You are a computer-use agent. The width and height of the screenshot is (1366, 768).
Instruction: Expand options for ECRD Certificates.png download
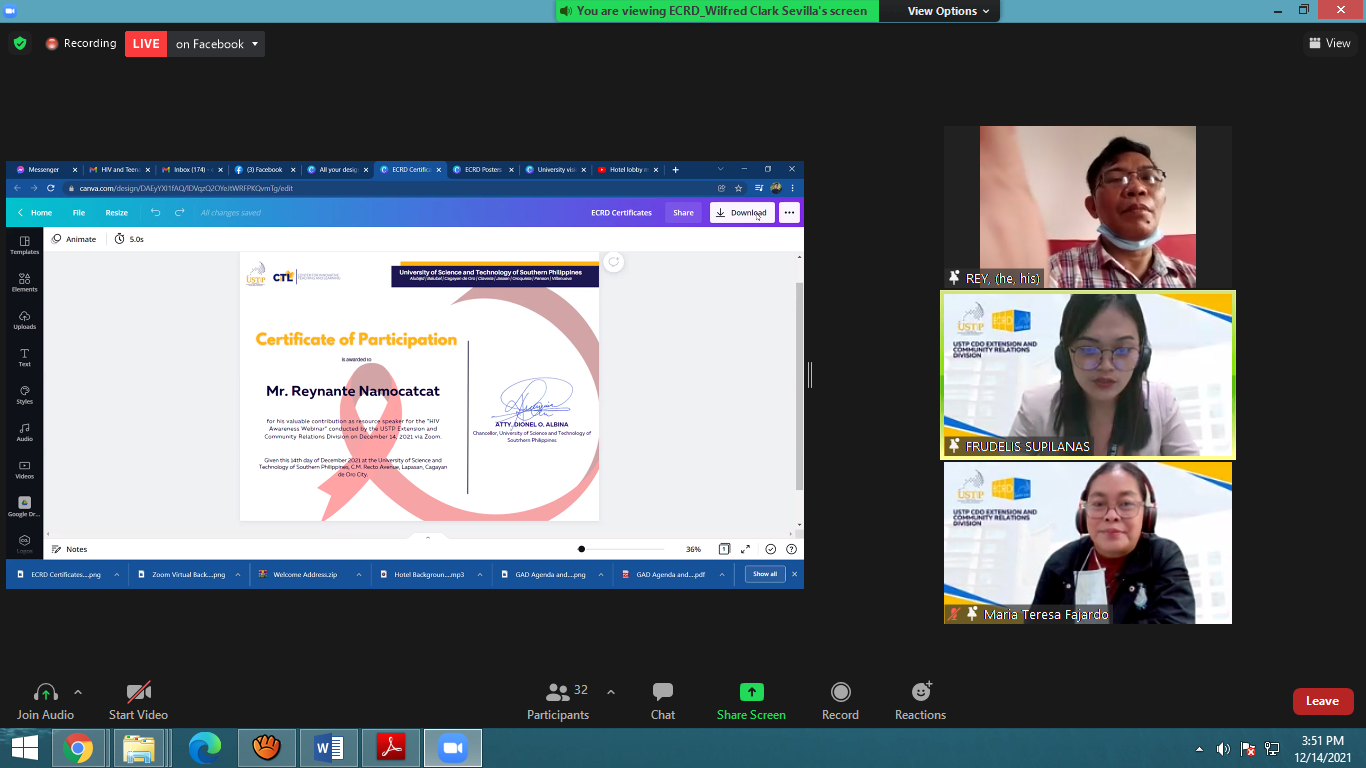(x=117, y=574)
